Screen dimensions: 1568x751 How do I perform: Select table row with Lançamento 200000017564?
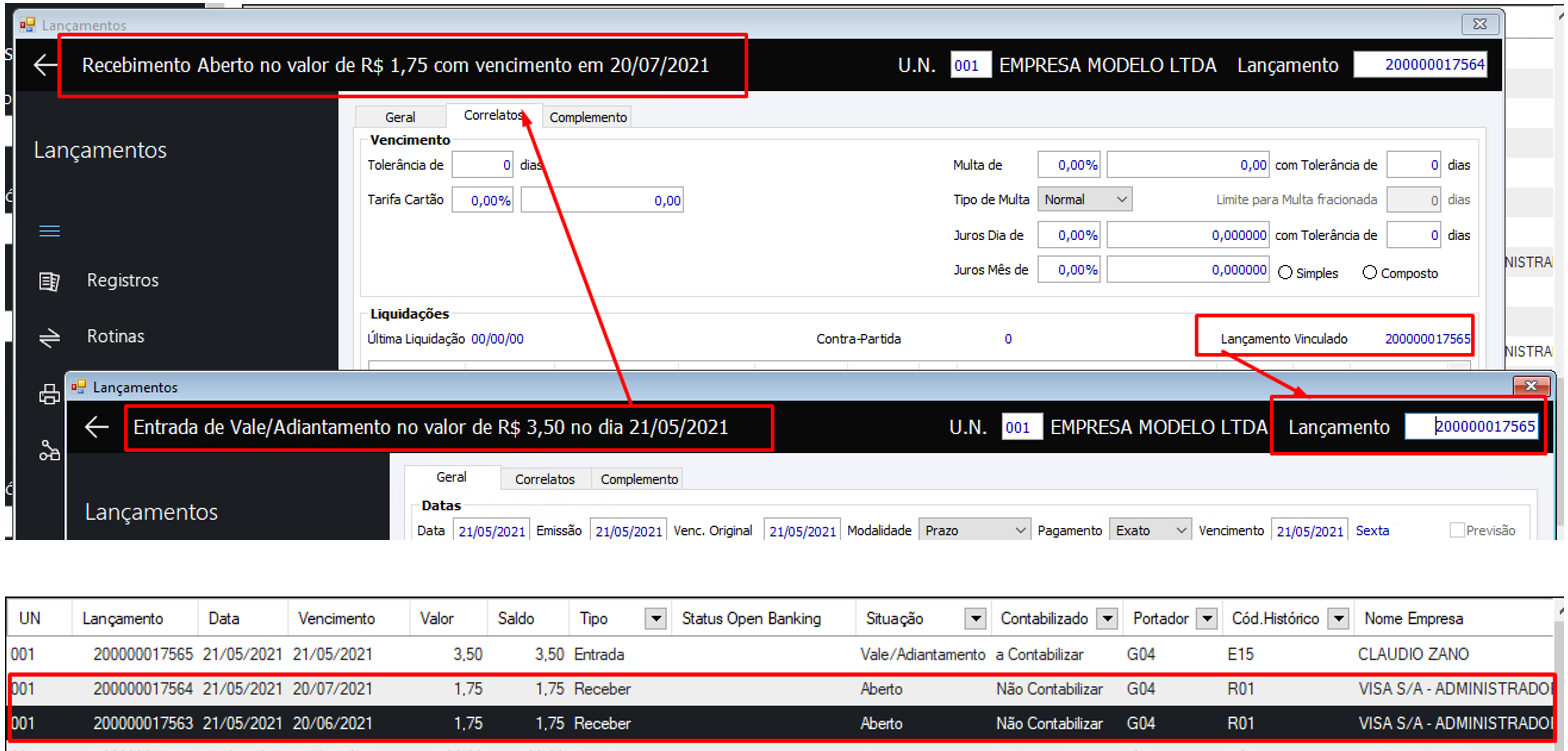pos(782,689)
